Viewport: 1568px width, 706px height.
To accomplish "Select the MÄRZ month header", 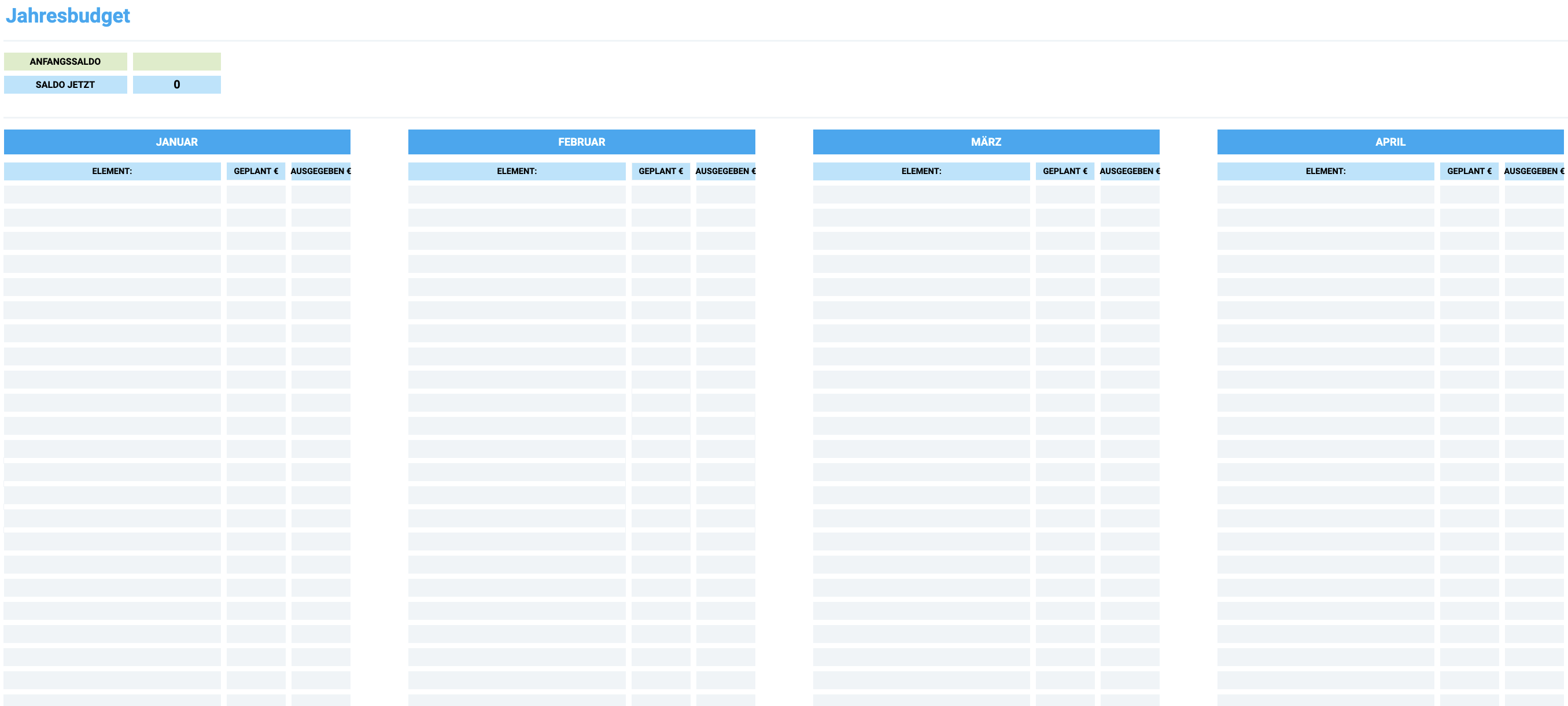I will pos(986,142).
